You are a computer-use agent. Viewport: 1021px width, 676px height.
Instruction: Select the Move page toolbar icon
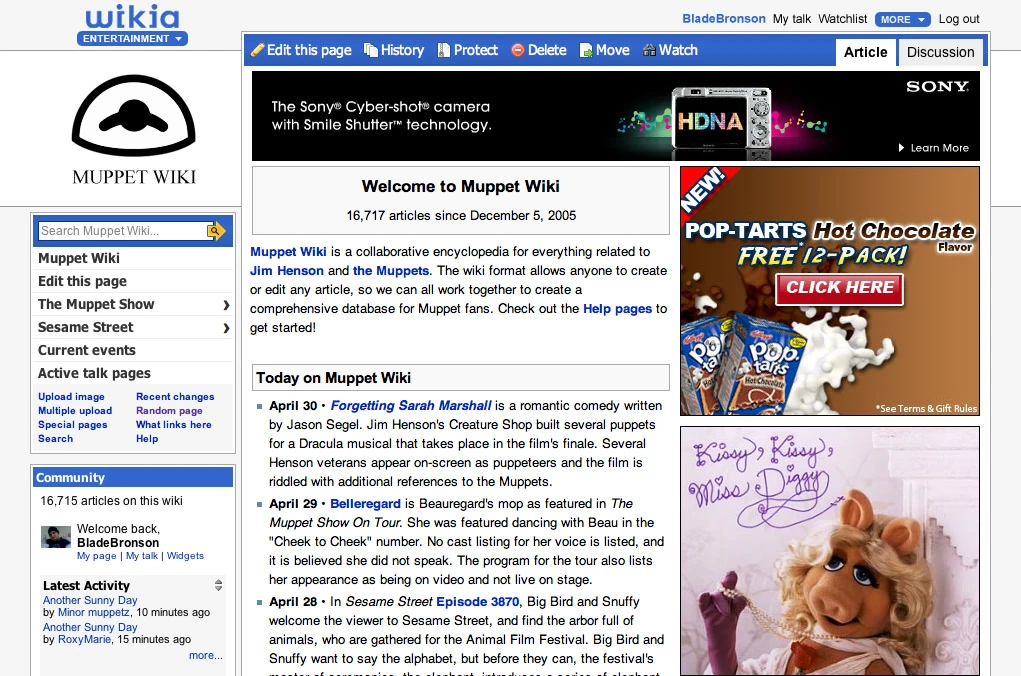coord(585,50)
